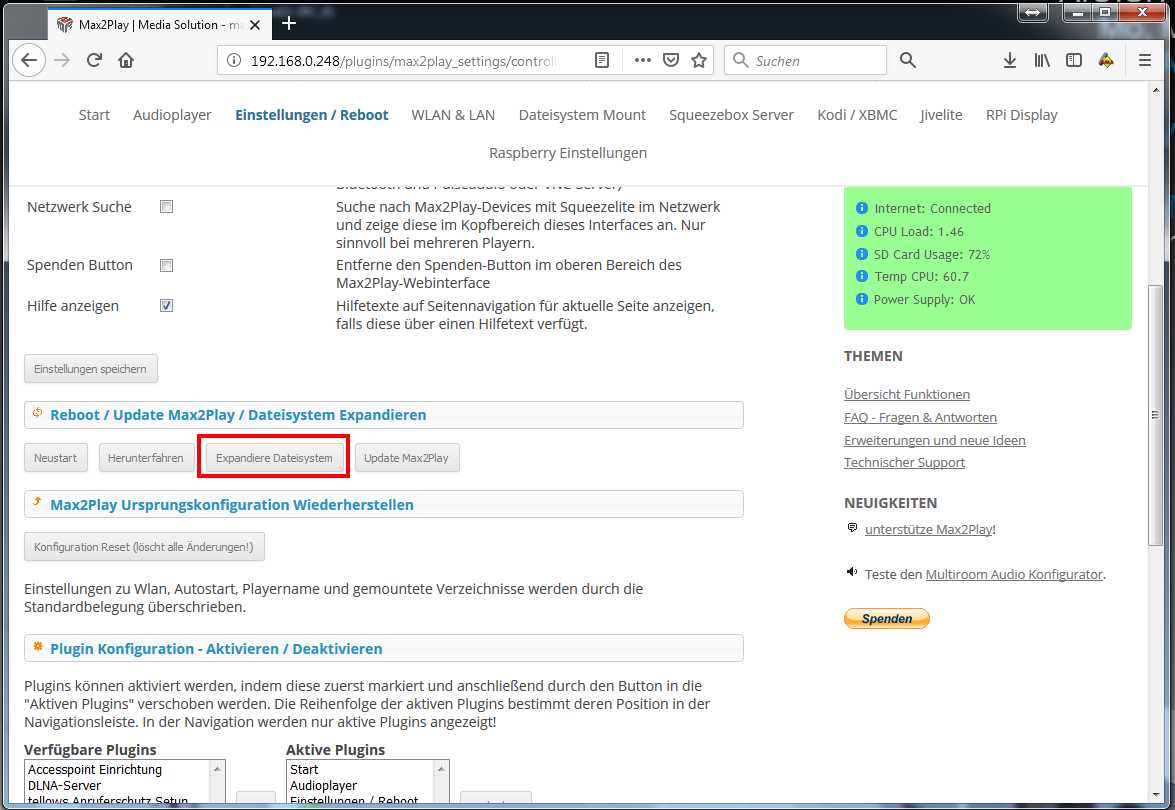Click speaker icon beside Teste den Multiroom
The width and height of the screenshot is (1175, 810).
852,572
